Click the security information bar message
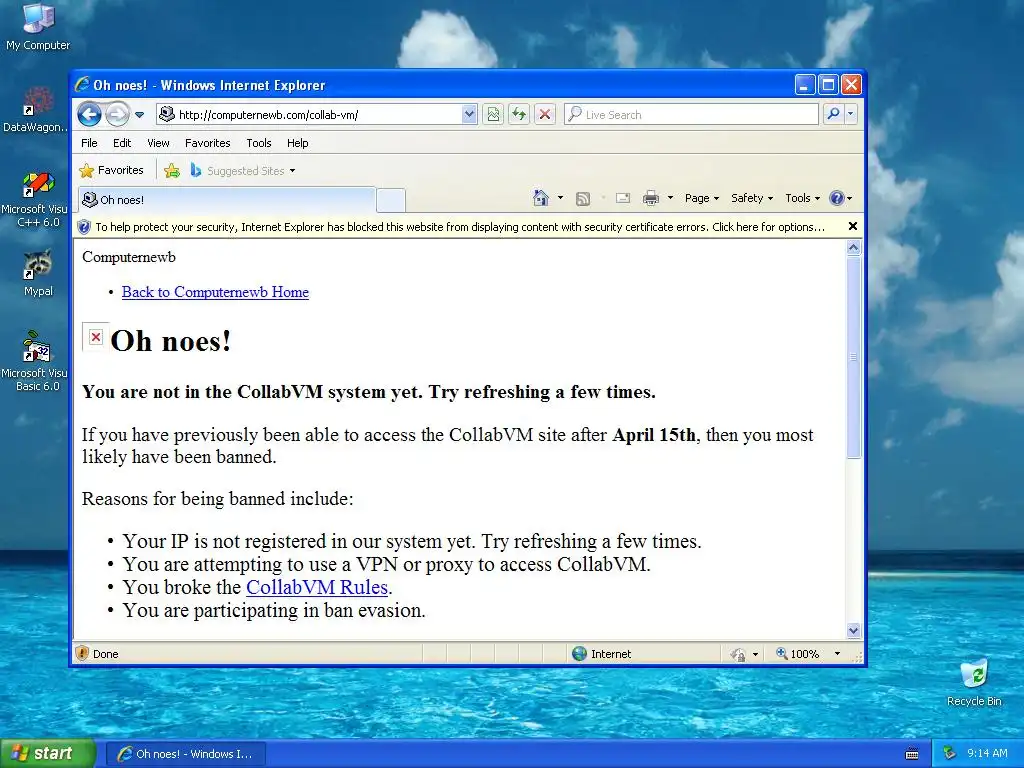 click(460, 227)
